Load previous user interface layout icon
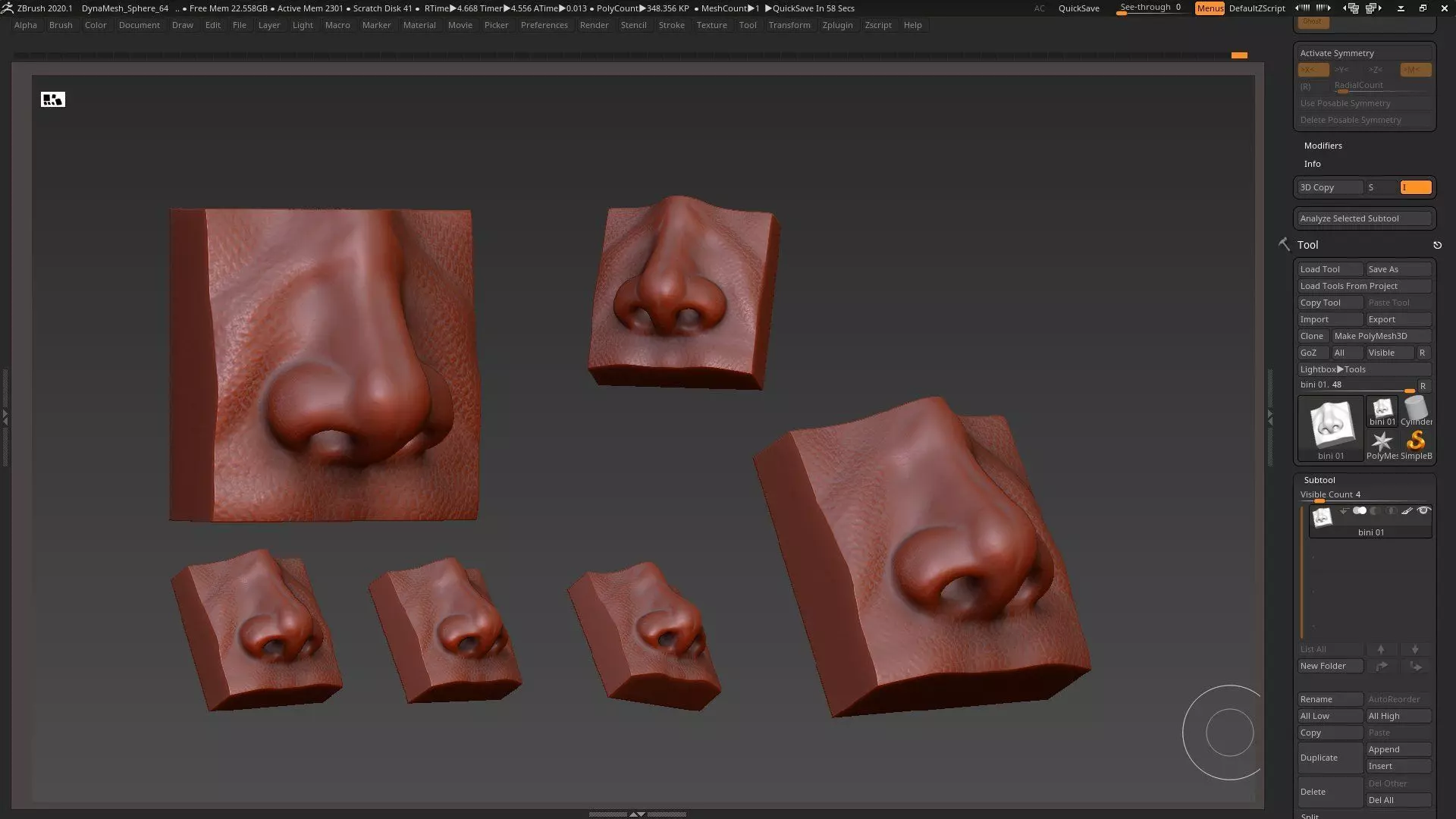 (1351, 8)
